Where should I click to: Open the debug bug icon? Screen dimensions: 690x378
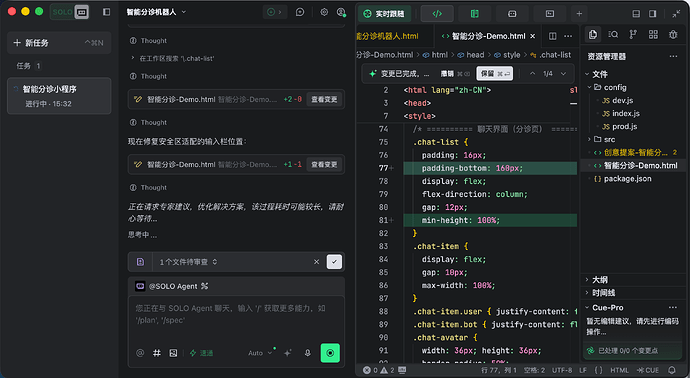[673, 34]
